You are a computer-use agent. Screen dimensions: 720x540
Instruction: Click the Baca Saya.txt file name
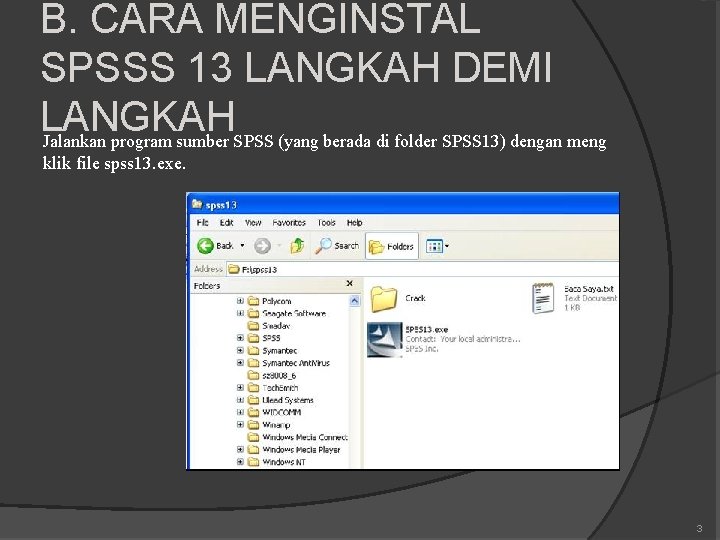click(589, 289)
